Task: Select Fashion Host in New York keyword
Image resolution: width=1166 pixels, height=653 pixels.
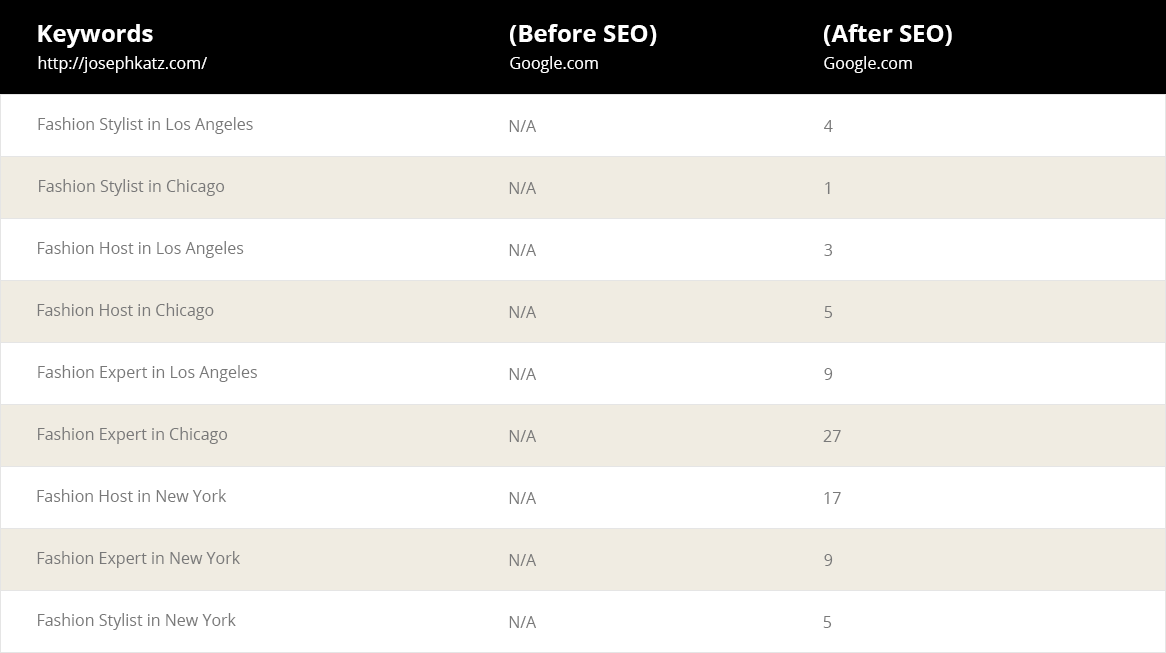Action: coord(131,496)
